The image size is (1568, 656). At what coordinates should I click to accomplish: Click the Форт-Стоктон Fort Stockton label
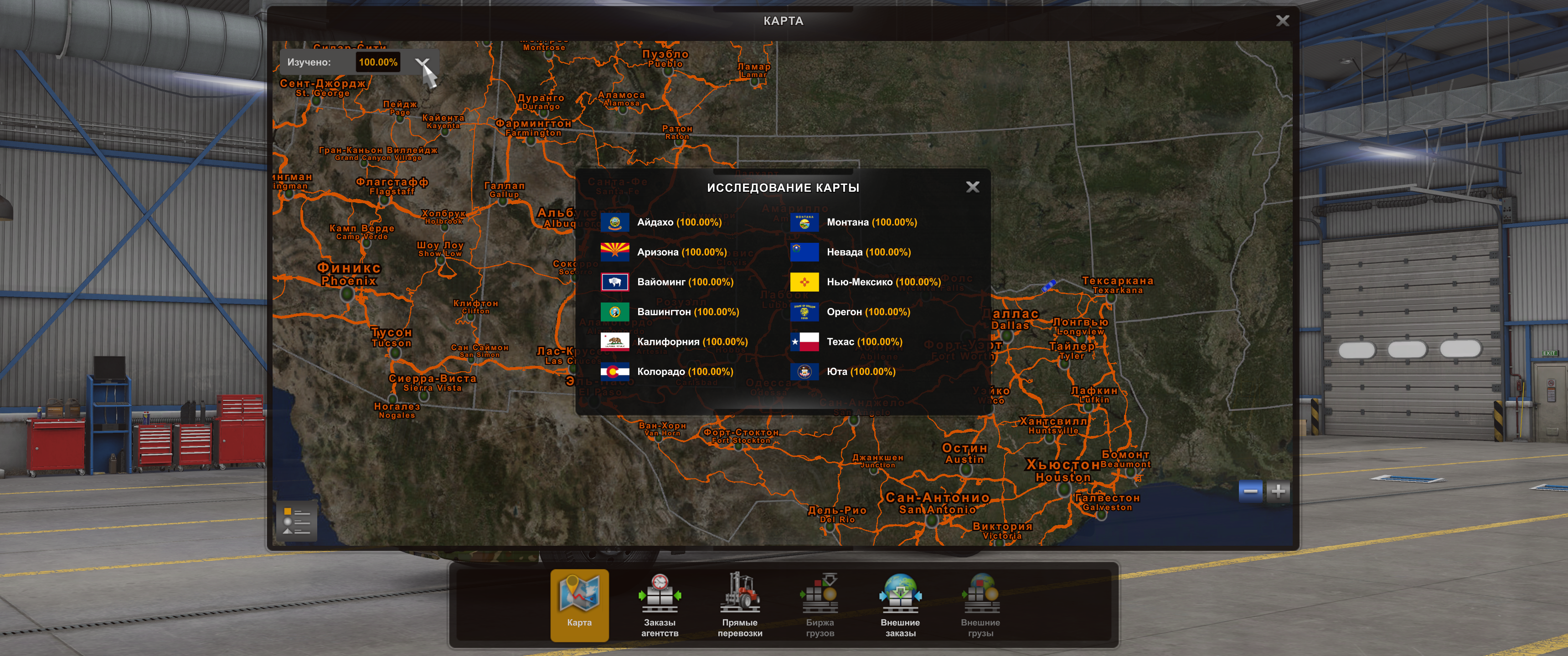click(x=741, y=436)
